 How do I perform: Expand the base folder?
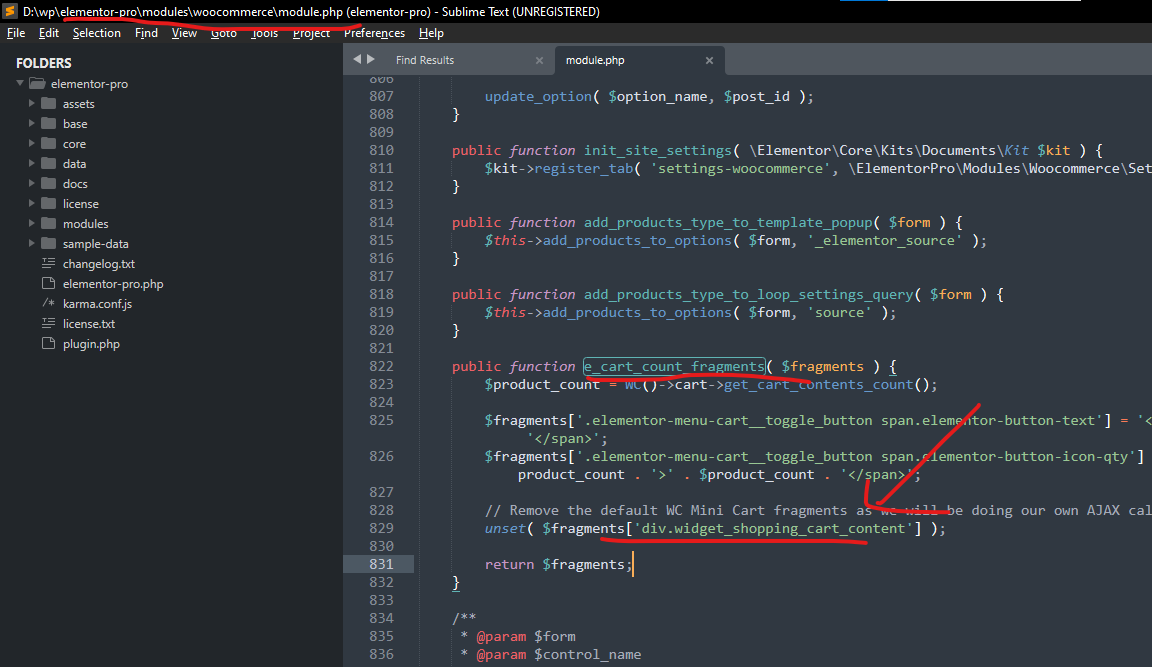point(32,123)
